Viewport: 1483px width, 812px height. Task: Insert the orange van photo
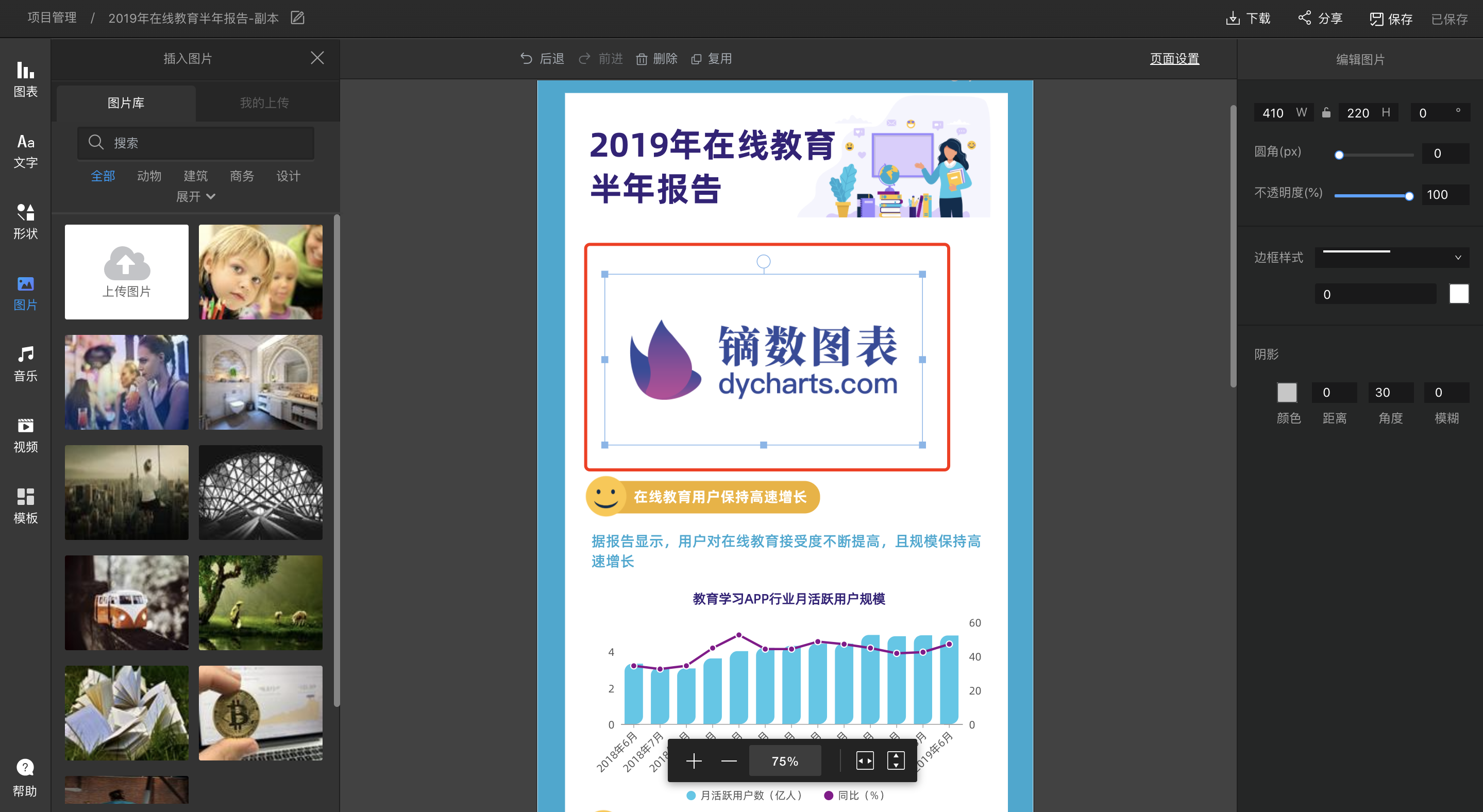(127, 602)
